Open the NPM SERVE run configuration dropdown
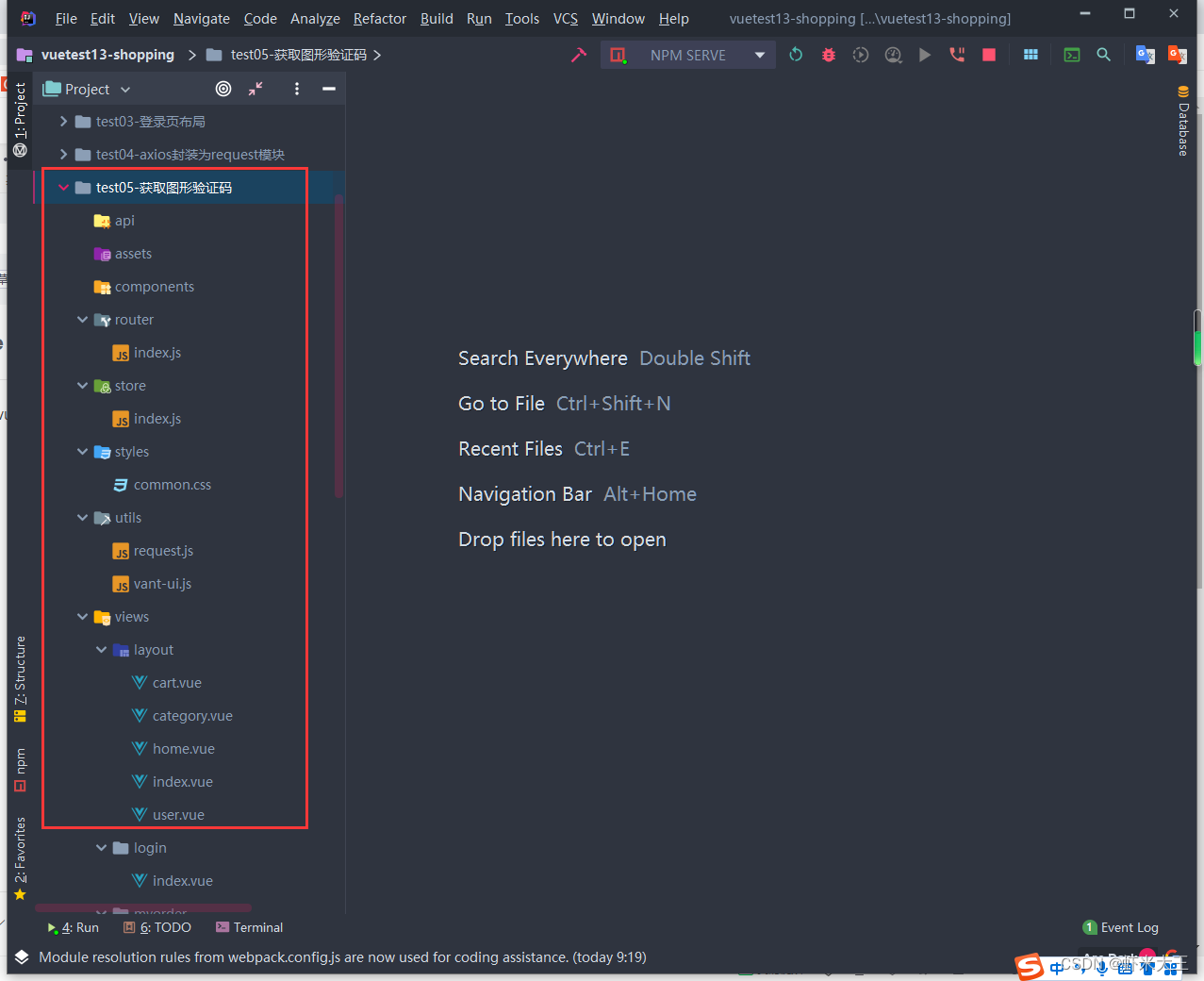 (x=759, y=55)
